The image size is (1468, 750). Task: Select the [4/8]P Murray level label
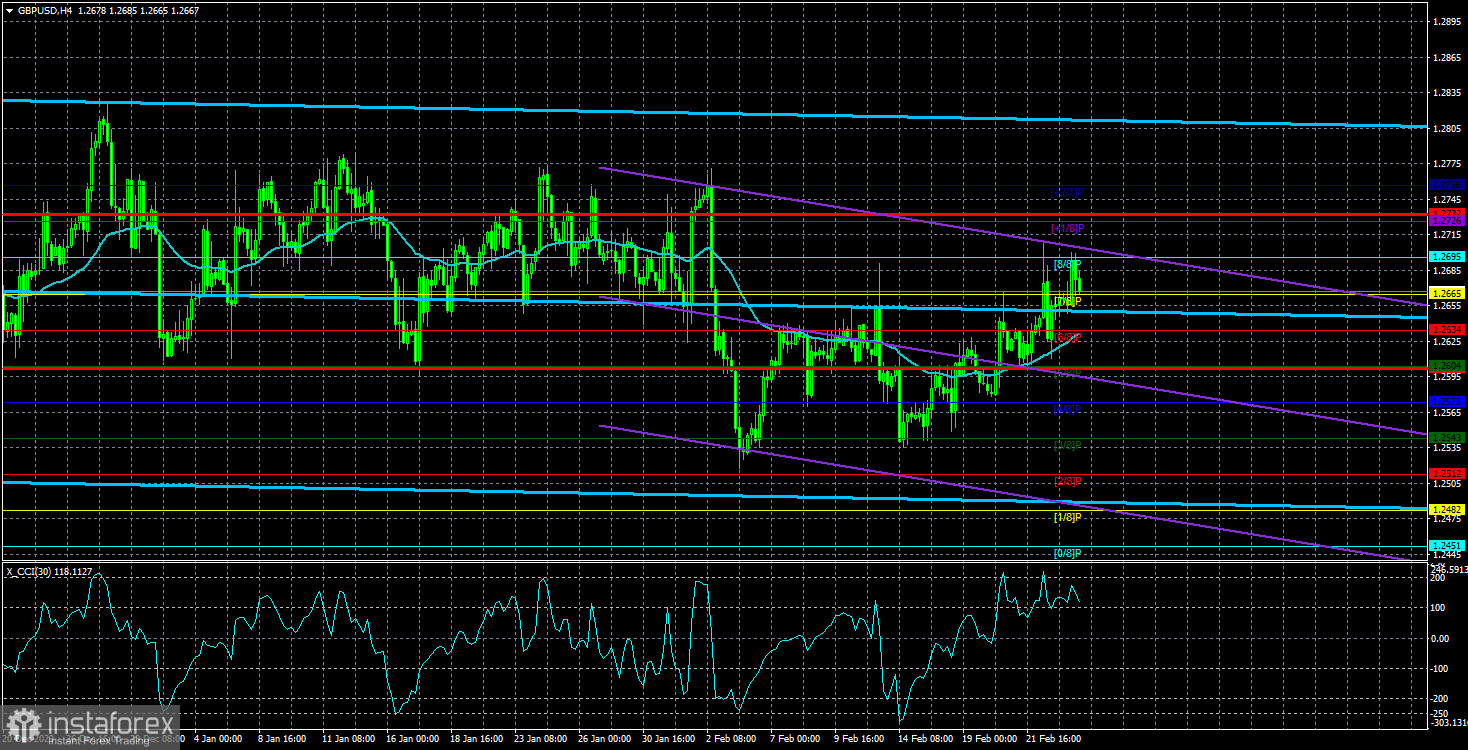point(1067,409)
